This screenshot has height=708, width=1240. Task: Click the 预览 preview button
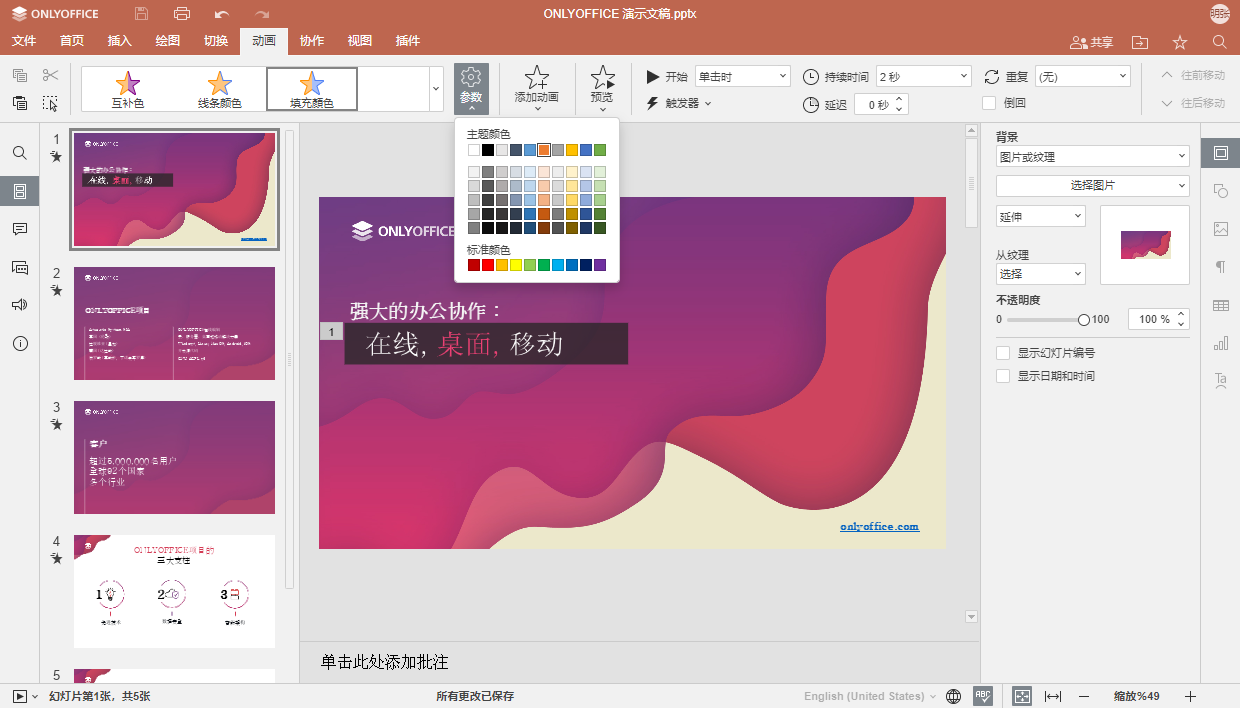coord(602,88)
